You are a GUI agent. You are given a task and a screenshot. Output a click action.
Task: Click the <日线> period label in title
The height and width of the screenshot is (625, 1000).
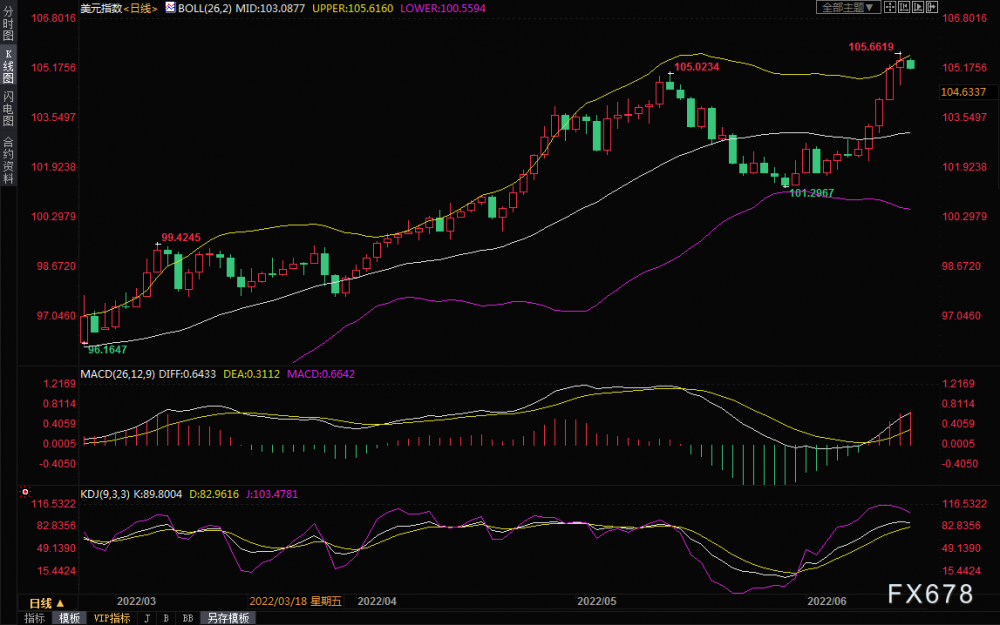(140, 8)
